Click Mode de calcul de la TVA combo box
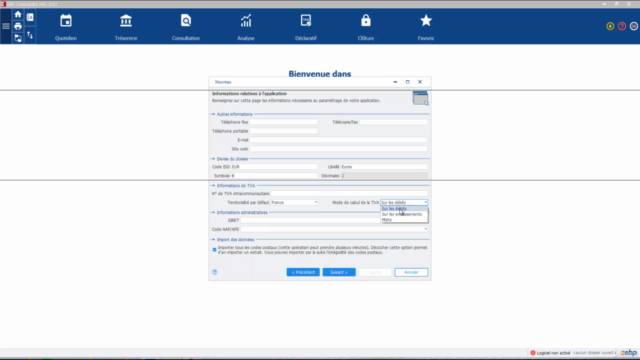The height and width of the screenshot is (360, 640). (x=404, y=202)
